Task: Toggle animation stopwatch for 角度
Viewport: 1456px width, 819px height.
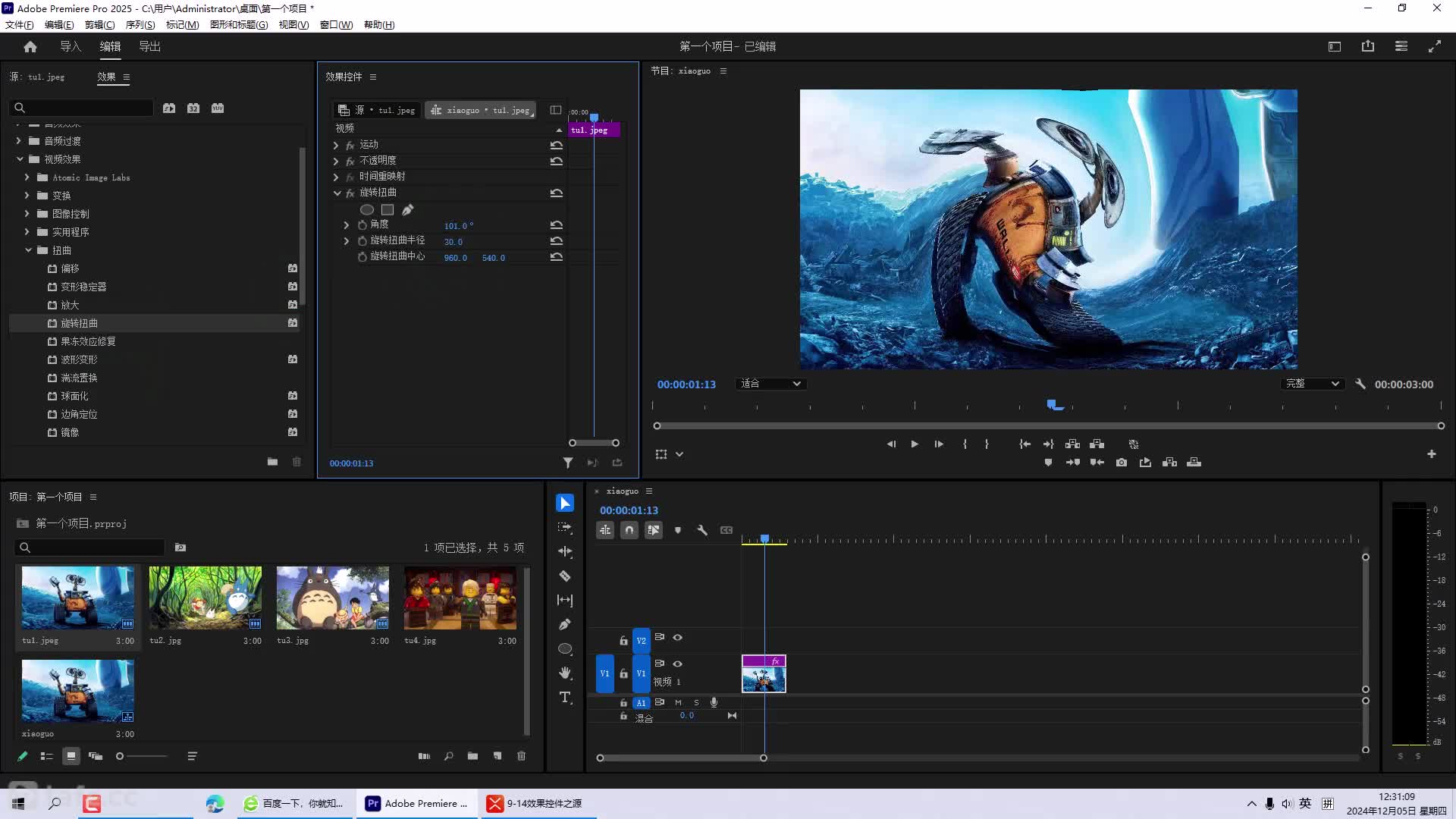Action: coord(362,225)
